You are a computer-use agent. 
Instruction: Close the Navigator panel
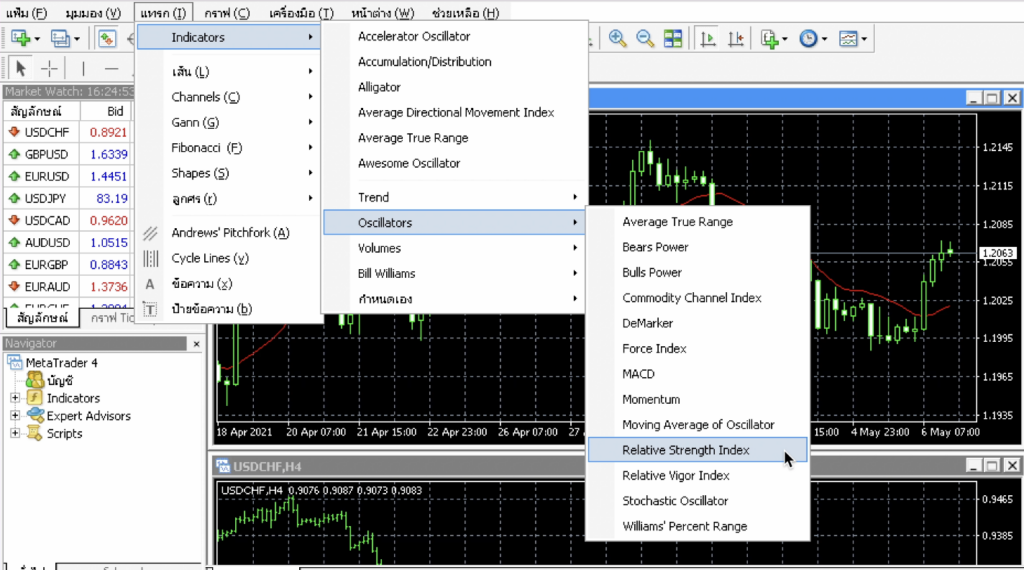(197, 343)
